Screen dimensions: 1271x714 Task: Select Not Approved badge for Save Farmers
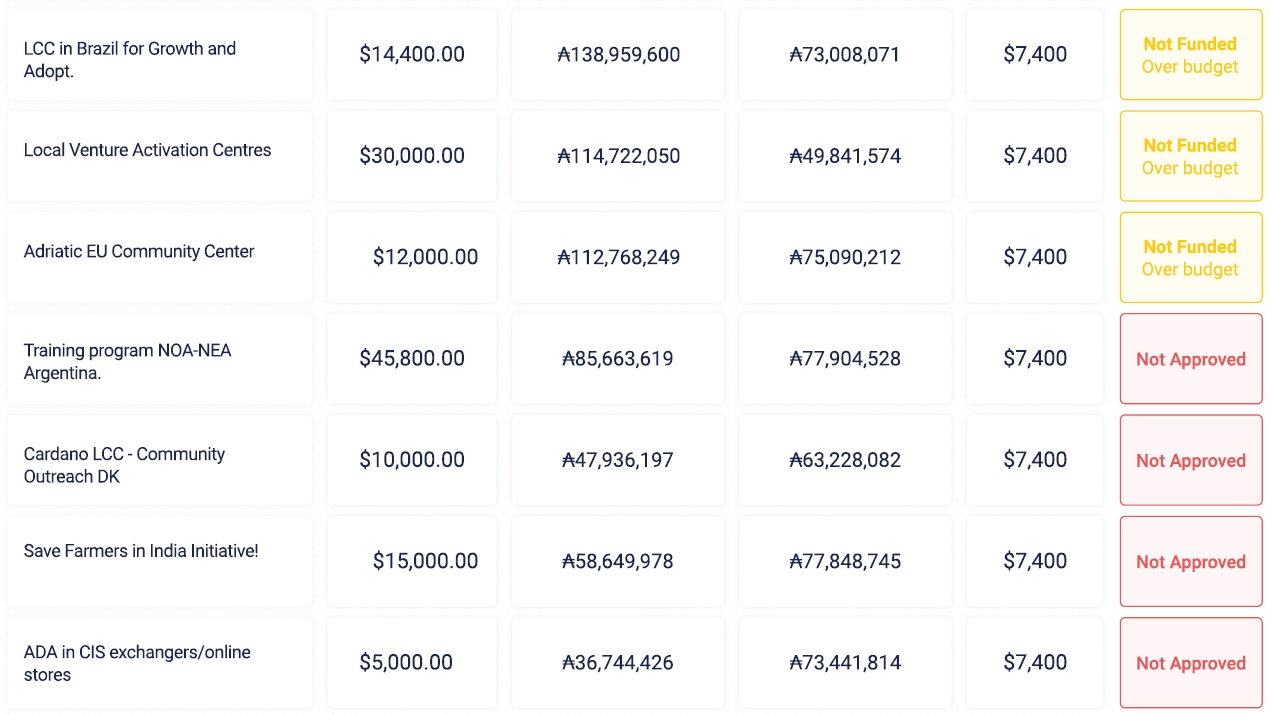[x=1190, y=562]
